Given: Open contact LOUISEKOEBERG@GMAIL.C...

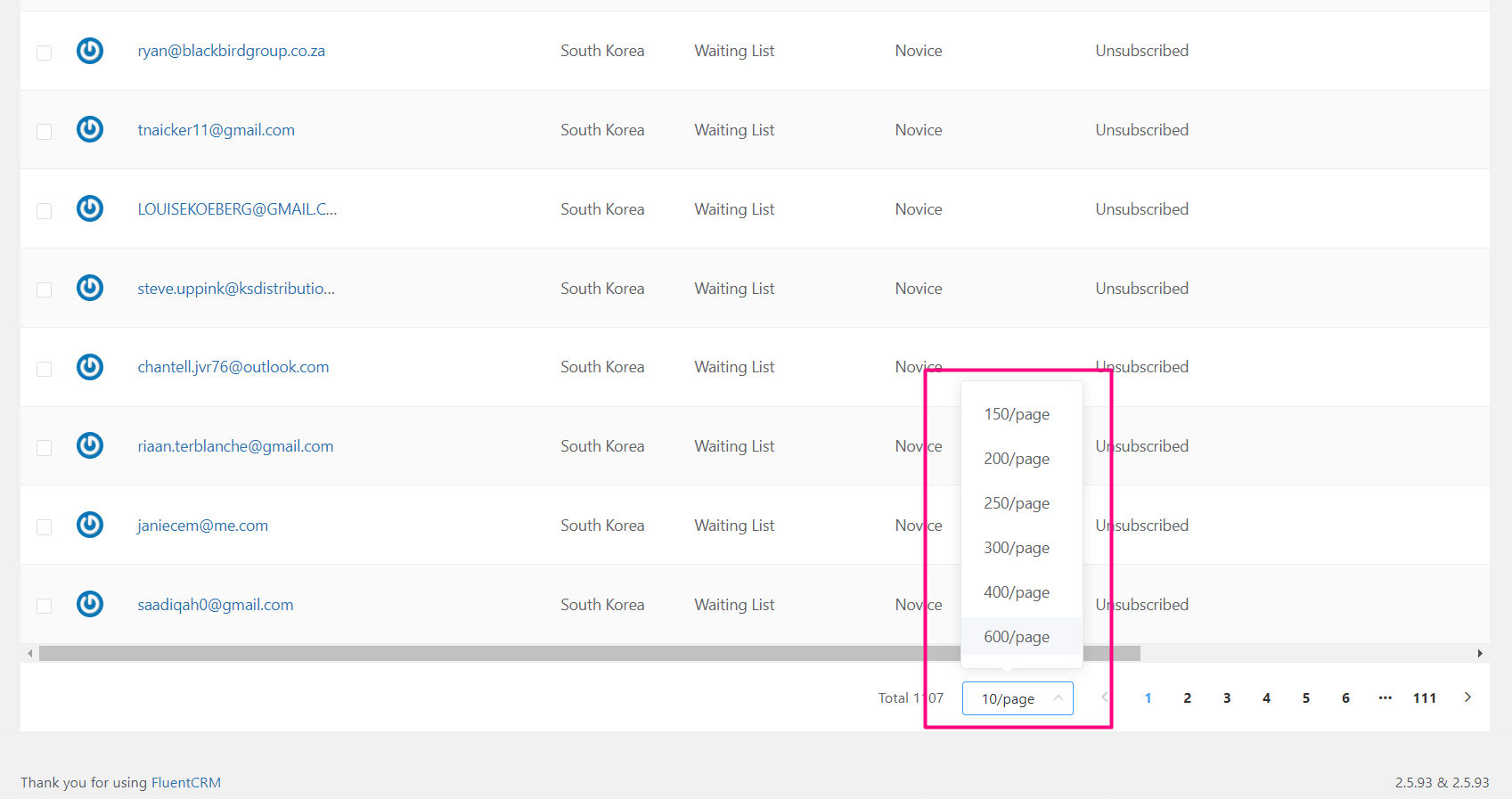Looking at the screenshot, I should pyautogui.click(x=237, y=209).
